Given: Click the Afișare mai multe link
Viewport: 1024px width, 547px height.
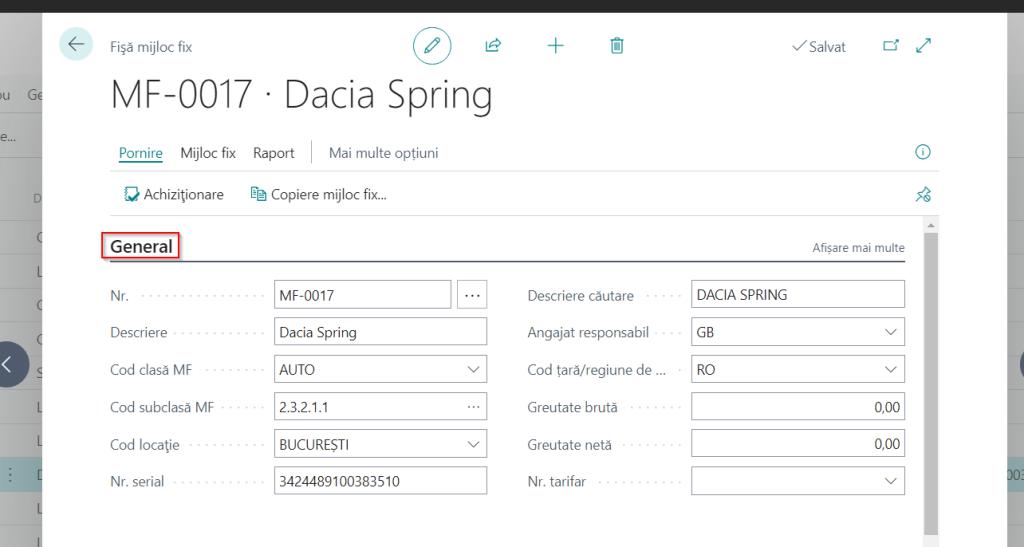Looking at the screenshot, I should click(x=858, y=248).
